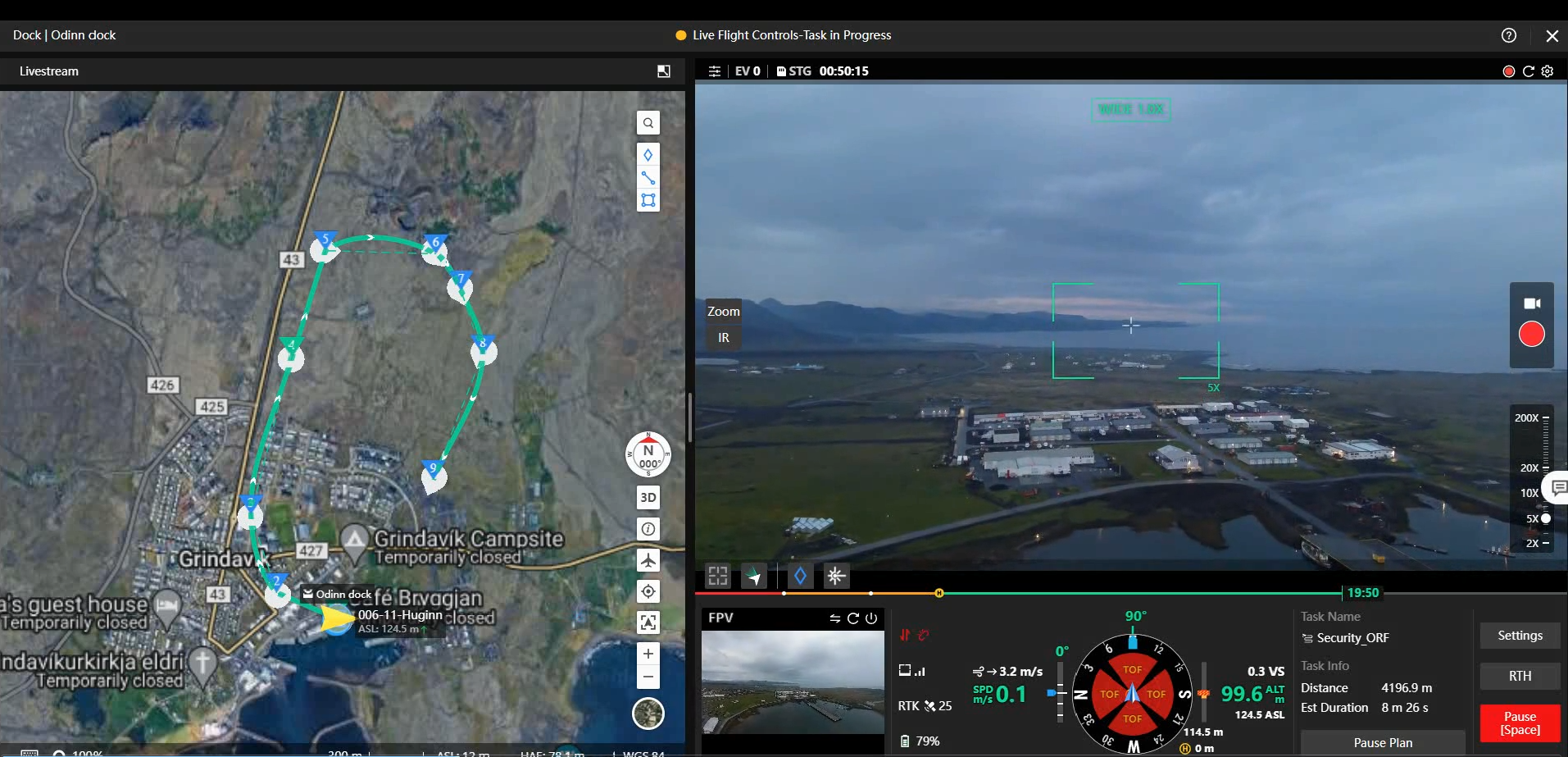Set zoom slider to 20X mark
The height and width of the screenshot is (757, 1568).
1546,467
